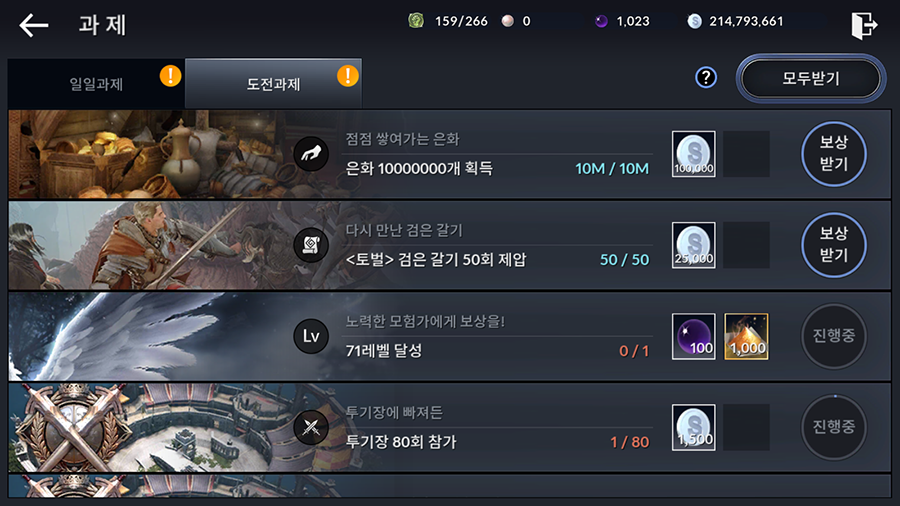Viewport: 900px width, 506px height.
Task: View the 100,000 silver reward item
Action: [694, 154]
